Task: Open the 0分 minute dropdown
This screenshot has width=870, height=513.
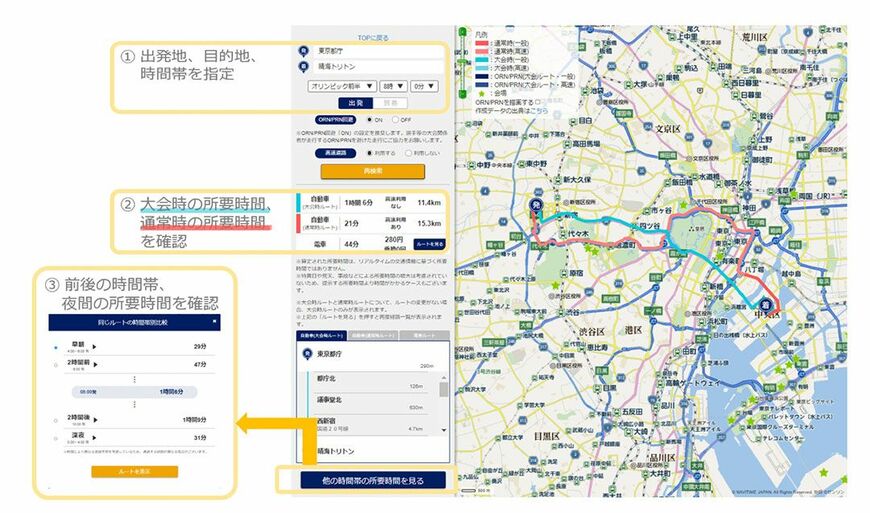Action: coord(424,87)
